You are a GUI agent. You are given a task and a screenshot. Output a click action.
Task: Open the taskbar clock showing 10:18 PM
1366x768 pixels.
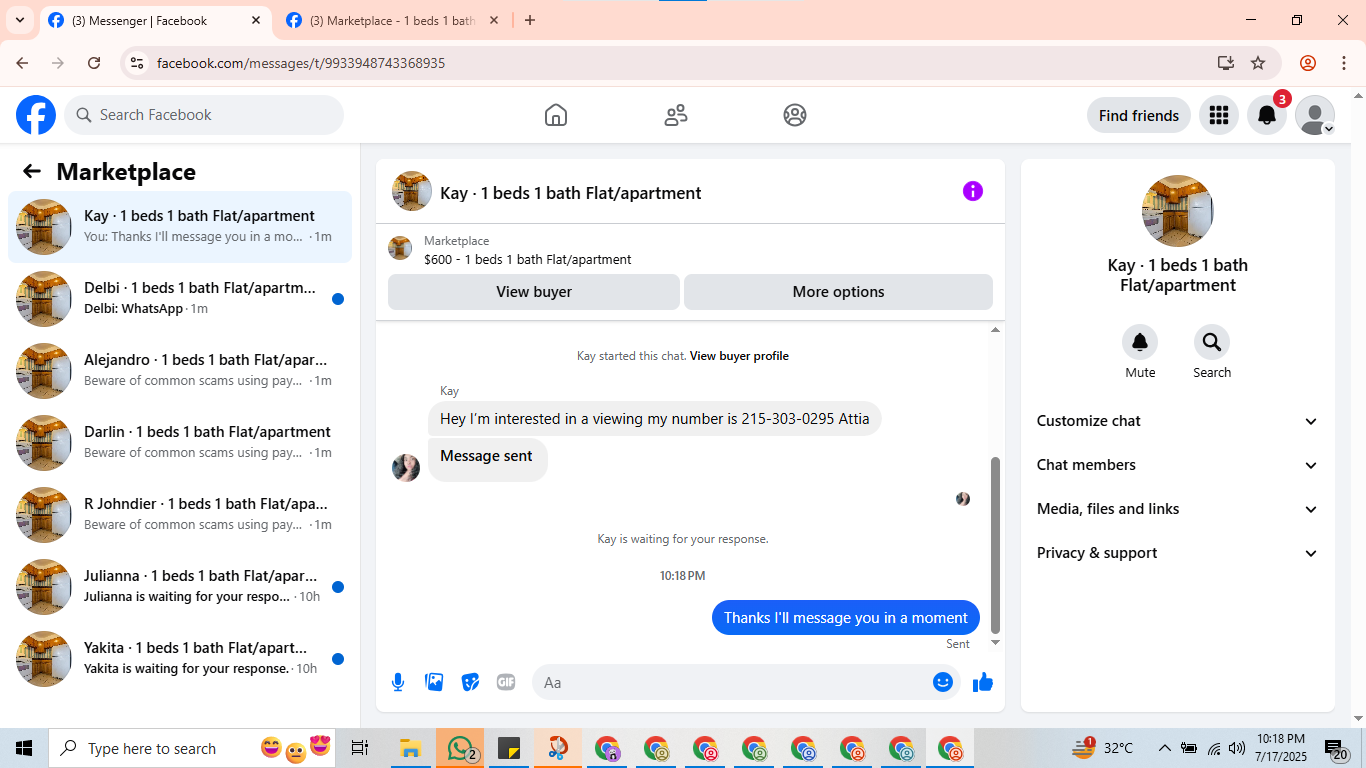pyautogui.click(x=1282, y=748)
